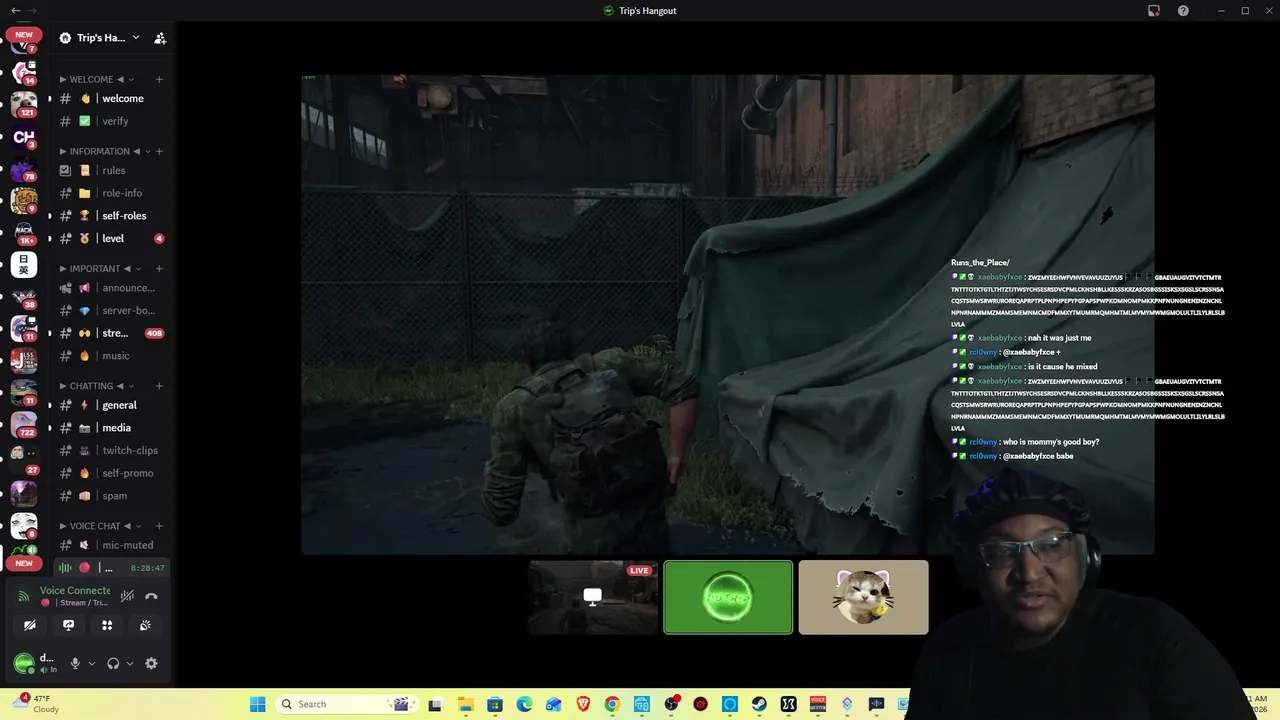Click the noise suppression icon in voice panel
Image resolution: width=1280 pixels, height=720 pixels.
(x=127, y=596)
